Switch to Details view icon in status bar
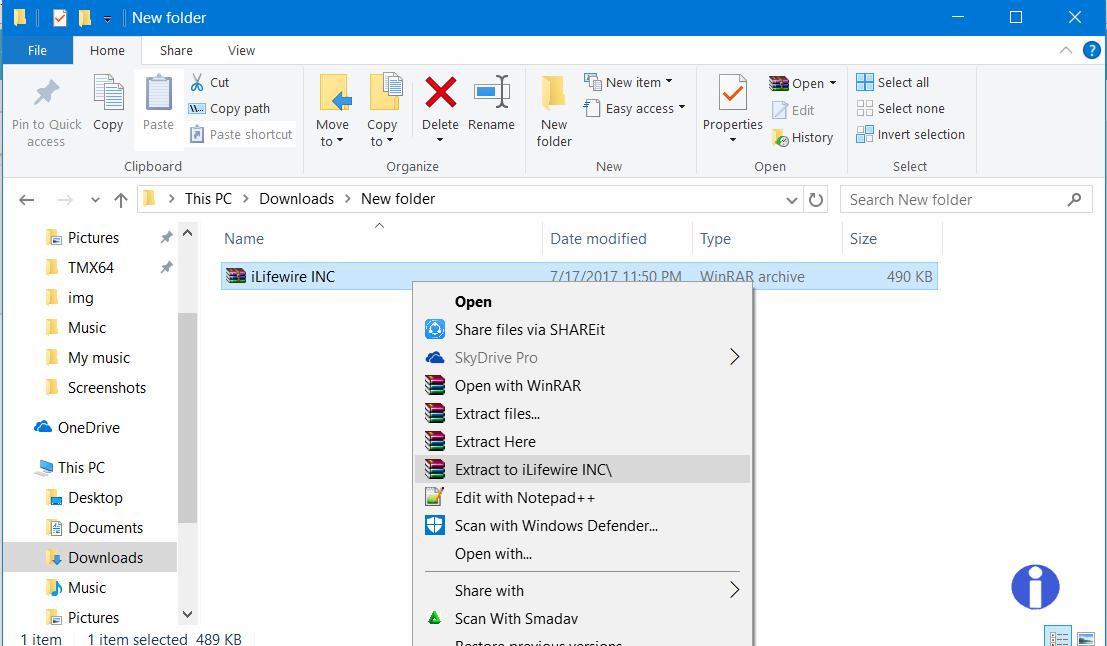The height and width of the screenshot is (646, 1107). point(1058,638)
